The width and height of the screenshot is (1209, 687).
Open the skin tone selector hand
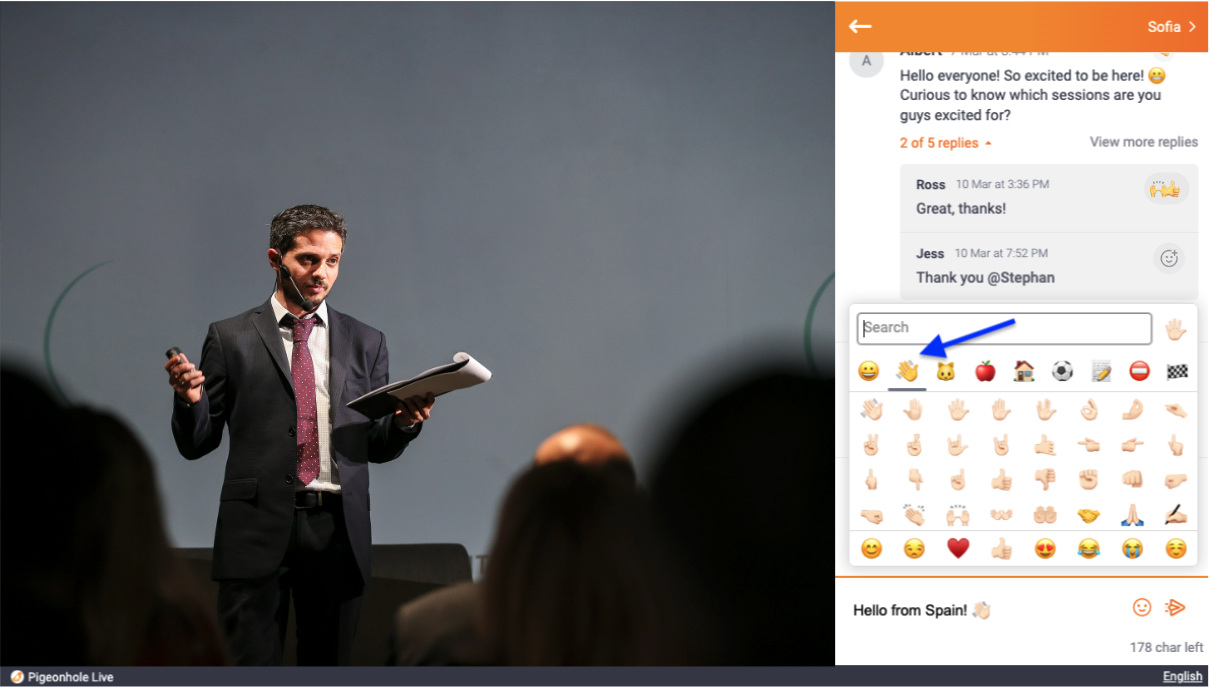[1175, 329]
